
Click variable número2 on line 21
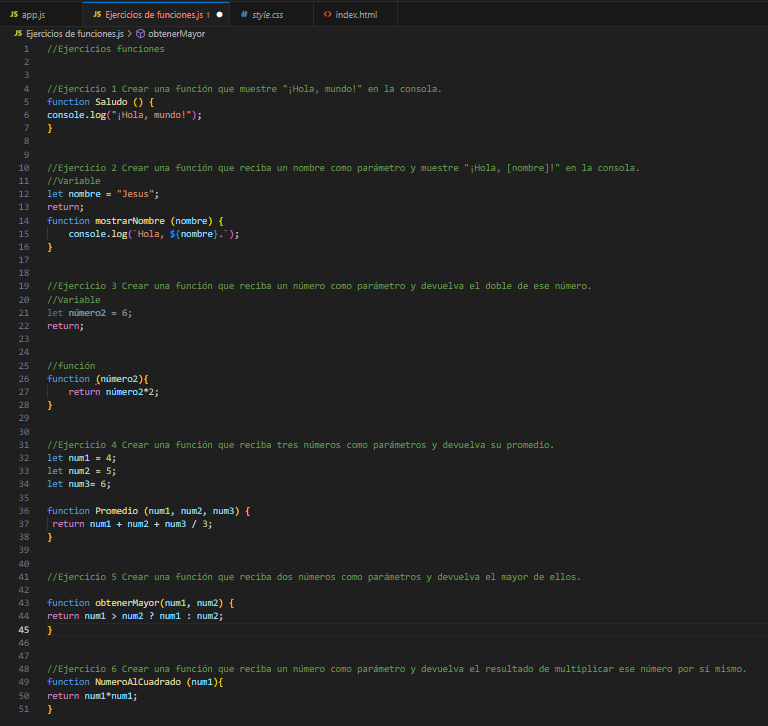pos(87,313)
